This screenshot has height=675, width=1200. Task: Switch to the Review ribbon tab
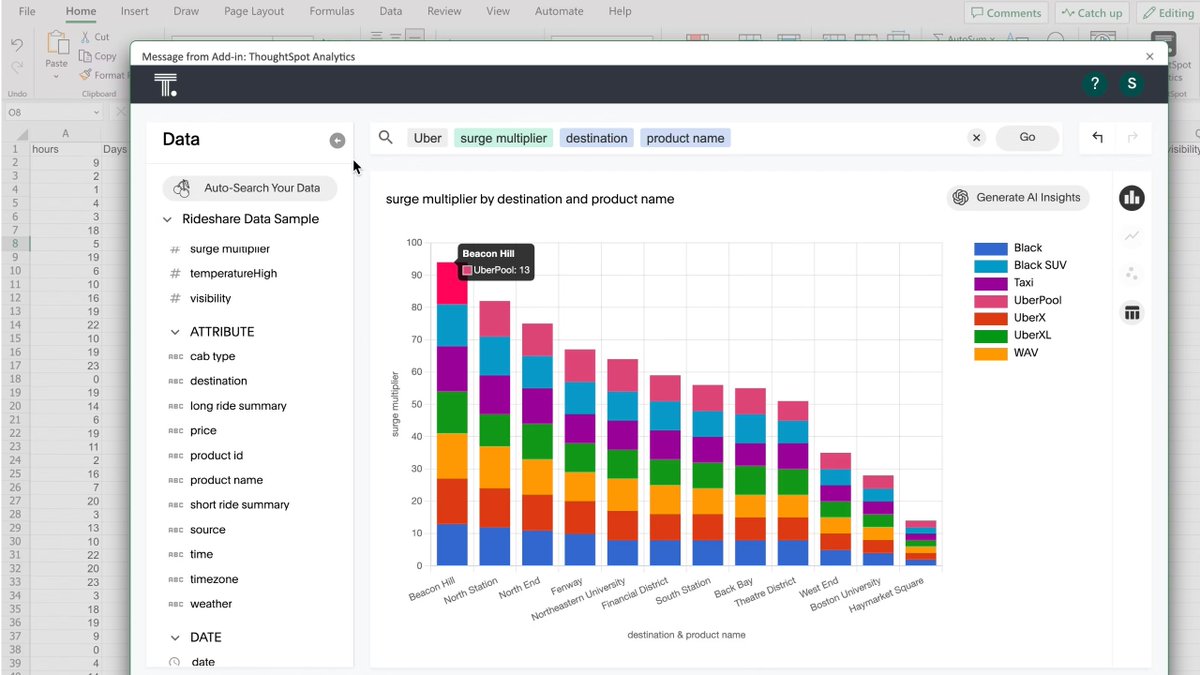coord(445,12)
